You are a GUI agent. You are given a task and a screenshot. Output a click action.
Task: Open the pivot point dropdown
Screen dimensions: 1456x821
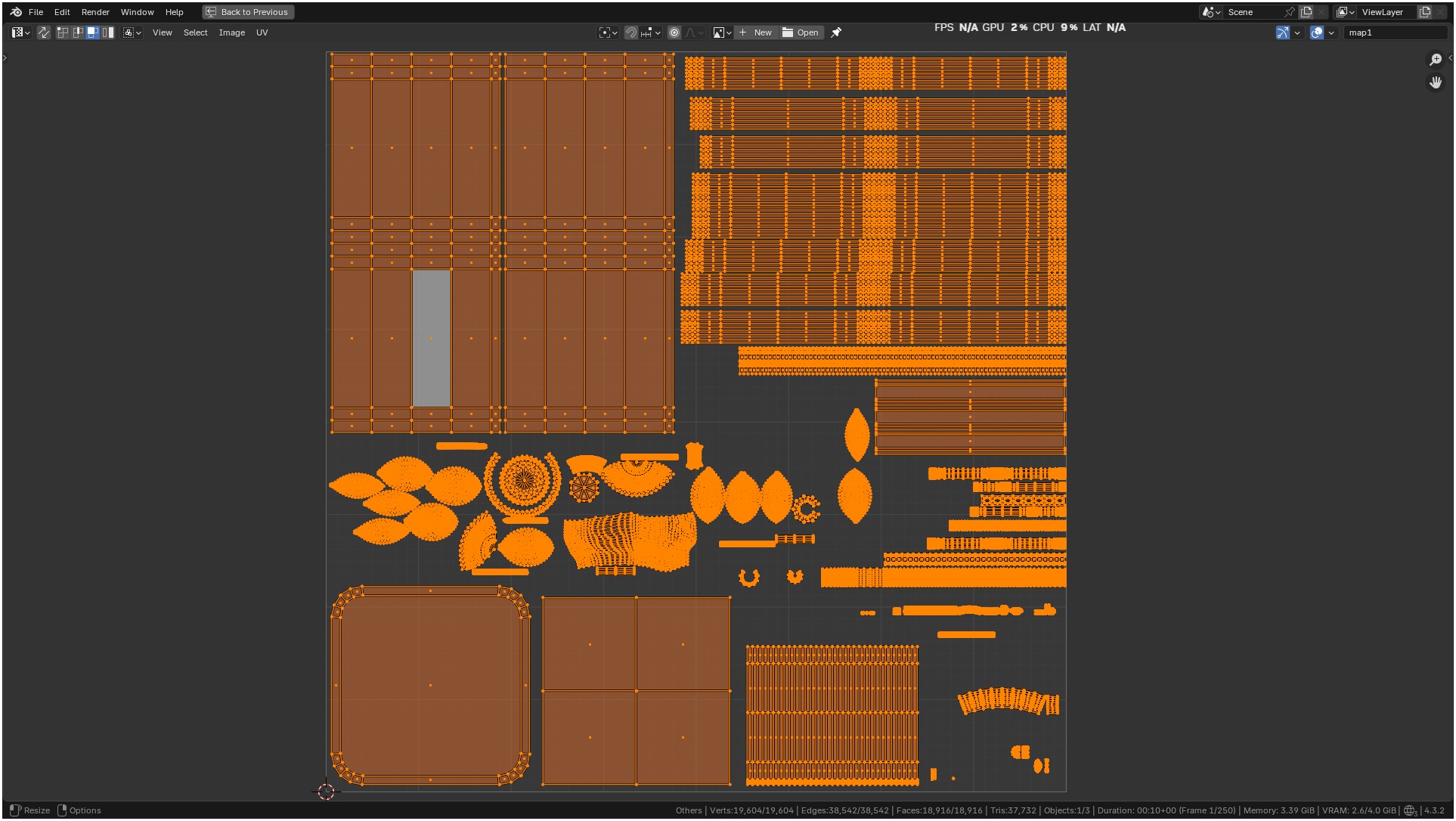(x=608, y=33)
